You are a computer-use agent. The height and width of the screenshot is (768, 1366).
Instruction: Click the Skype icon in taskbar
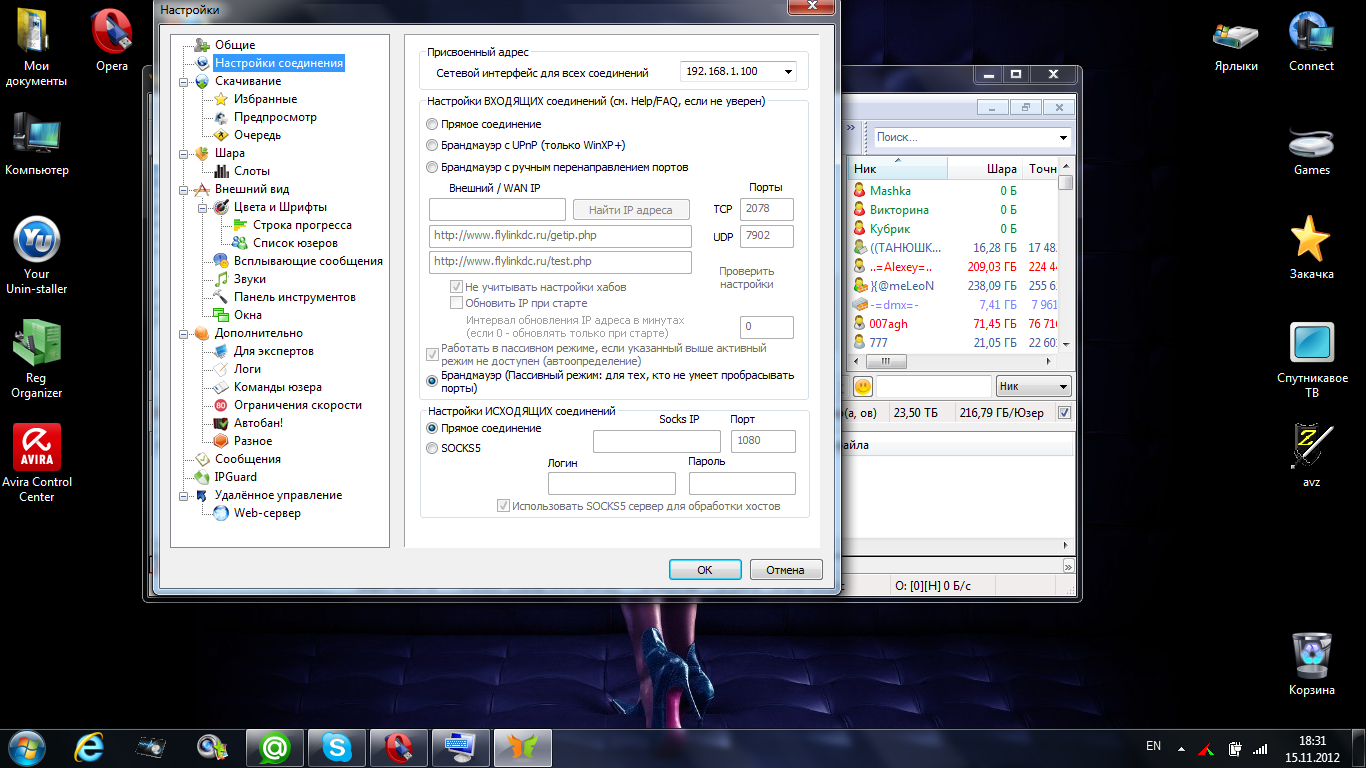pos(335,747)
